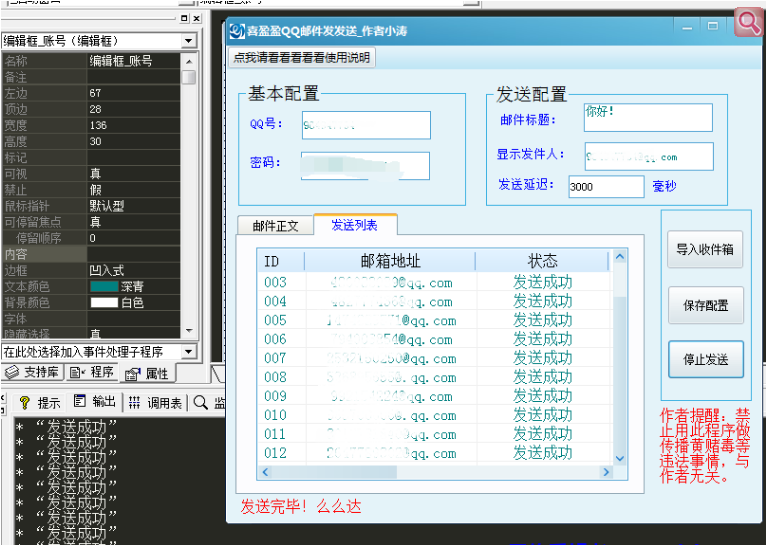Click the 保存配置 button
Image resolution: width=769 pixels, height=545 pixels.
[706, 305]
